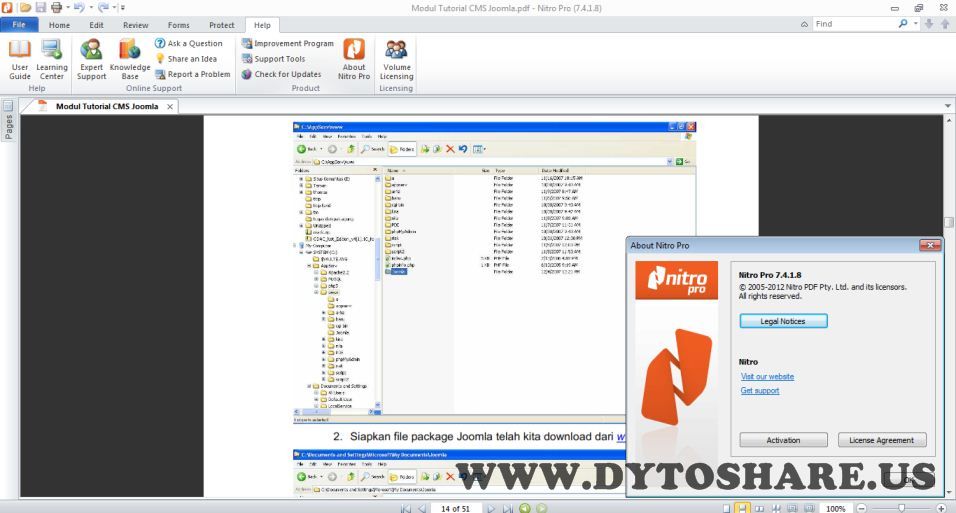
Task: Open the document tabs list dropdown
Action: coord(947,106)
